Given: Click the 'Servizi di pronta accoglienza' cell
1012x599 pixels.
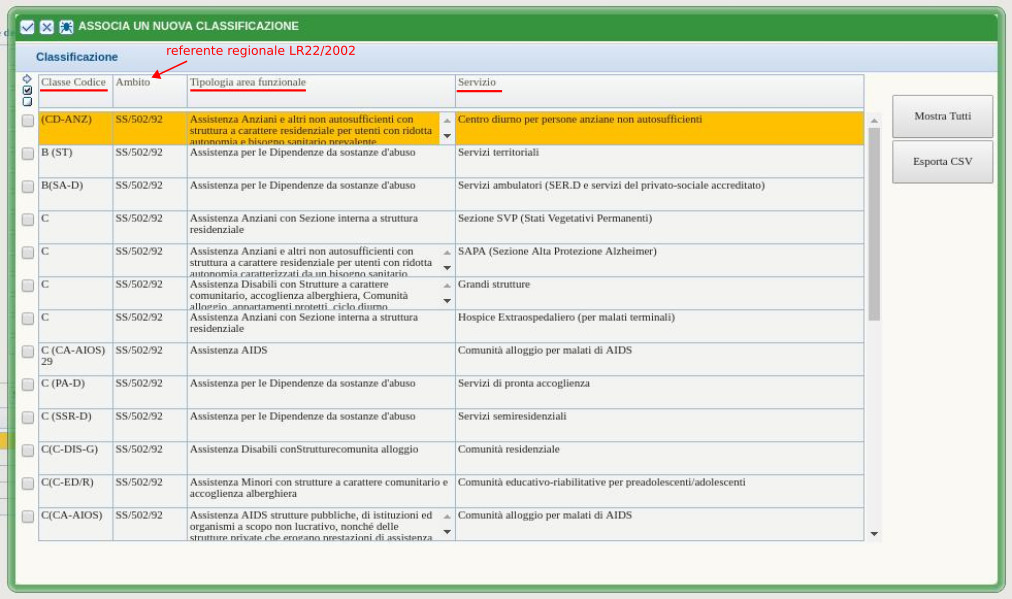Looking at the screenshot, I should pyautogui.click(x=660, y=392).
